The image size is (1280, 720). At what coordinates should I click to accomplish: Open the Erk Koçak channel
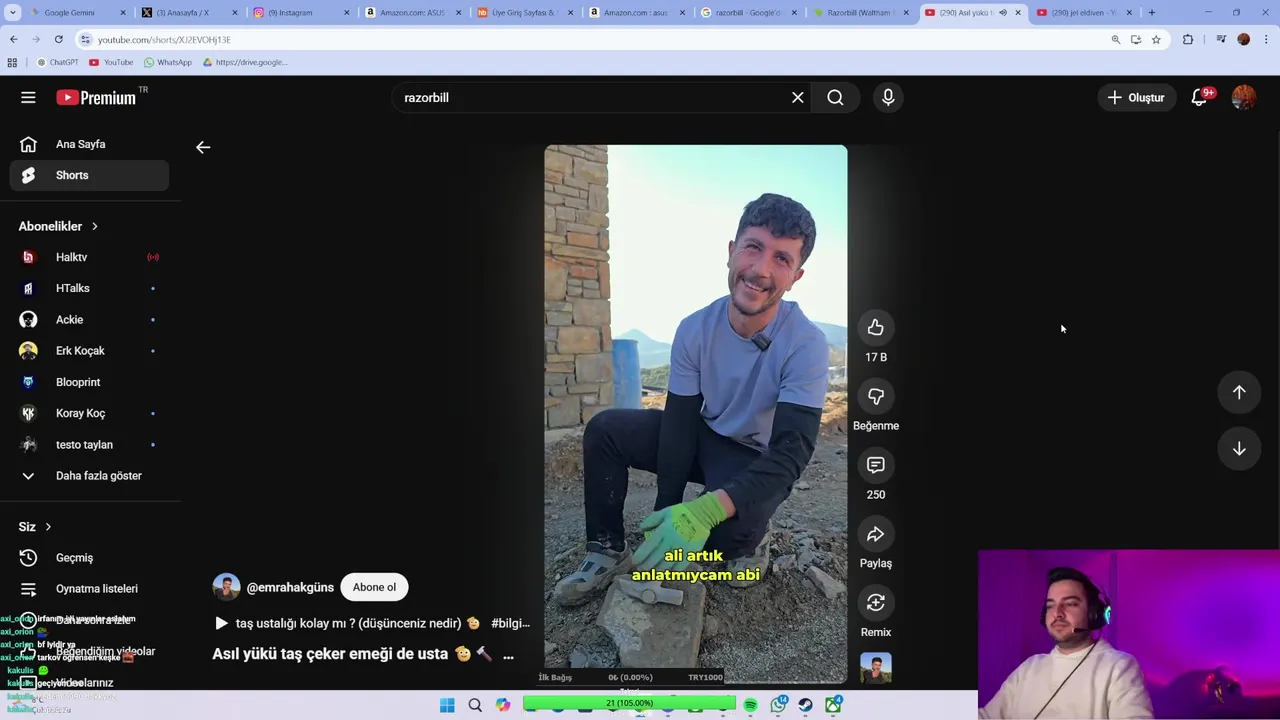89,351
